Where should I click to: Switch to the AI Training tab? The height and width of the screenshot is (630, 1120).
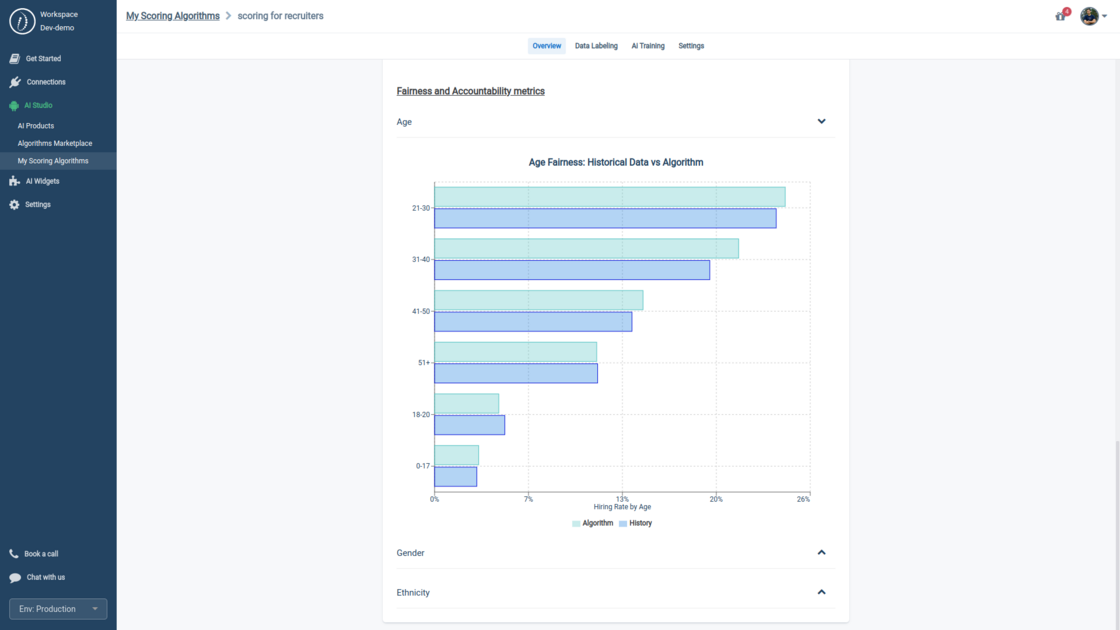647,46
